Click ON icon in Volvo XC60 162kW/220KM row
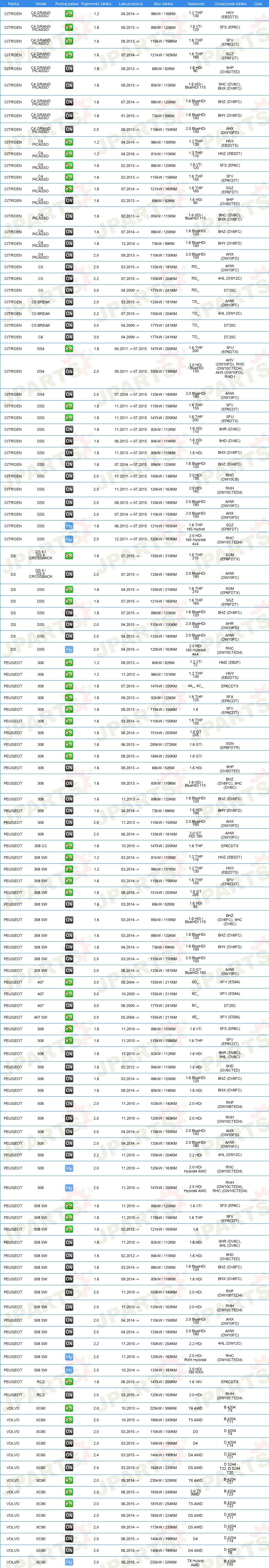 69,1468
